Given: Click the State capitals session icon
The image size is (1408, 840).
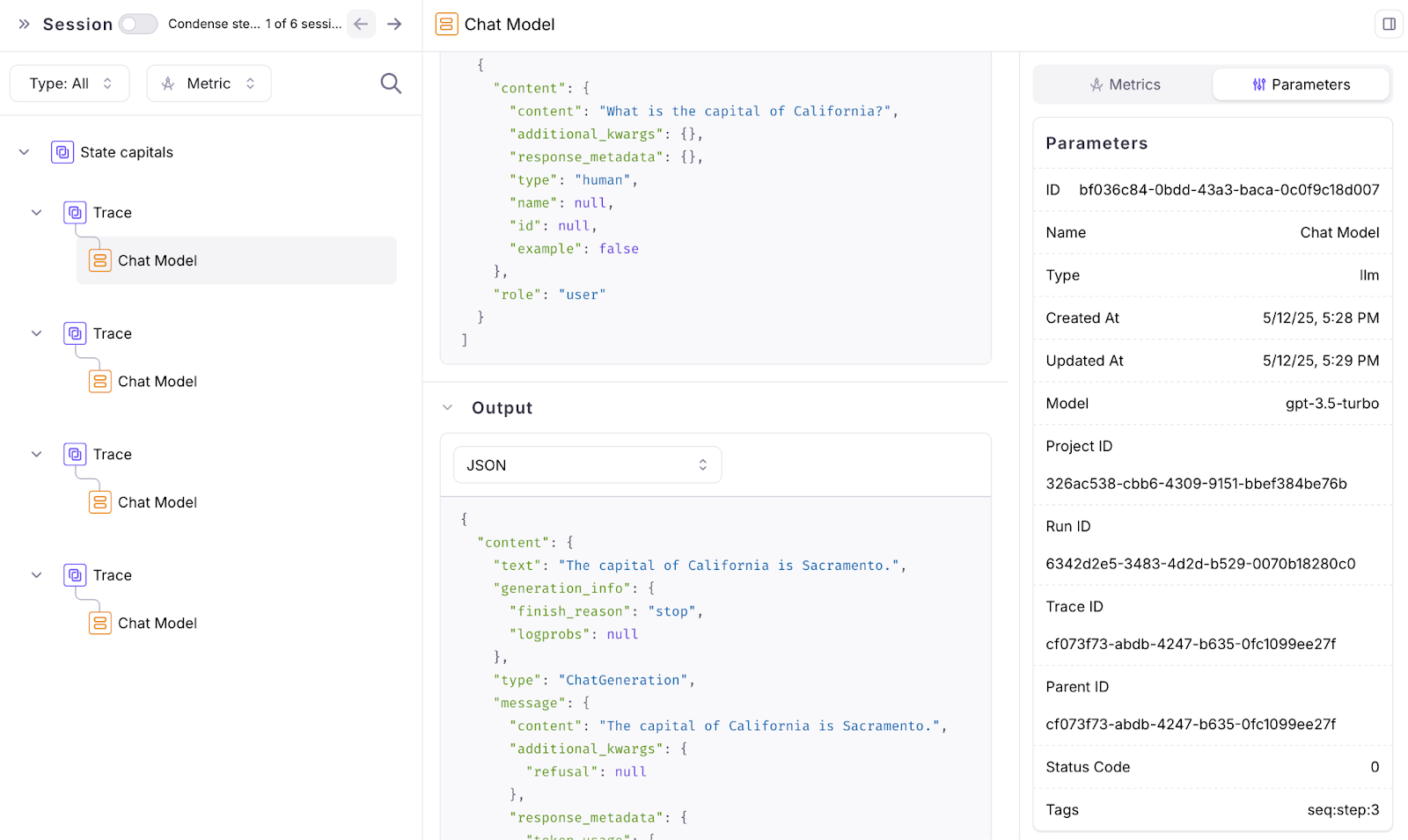Looking at the screenshot, I should [x=62, y=152].
